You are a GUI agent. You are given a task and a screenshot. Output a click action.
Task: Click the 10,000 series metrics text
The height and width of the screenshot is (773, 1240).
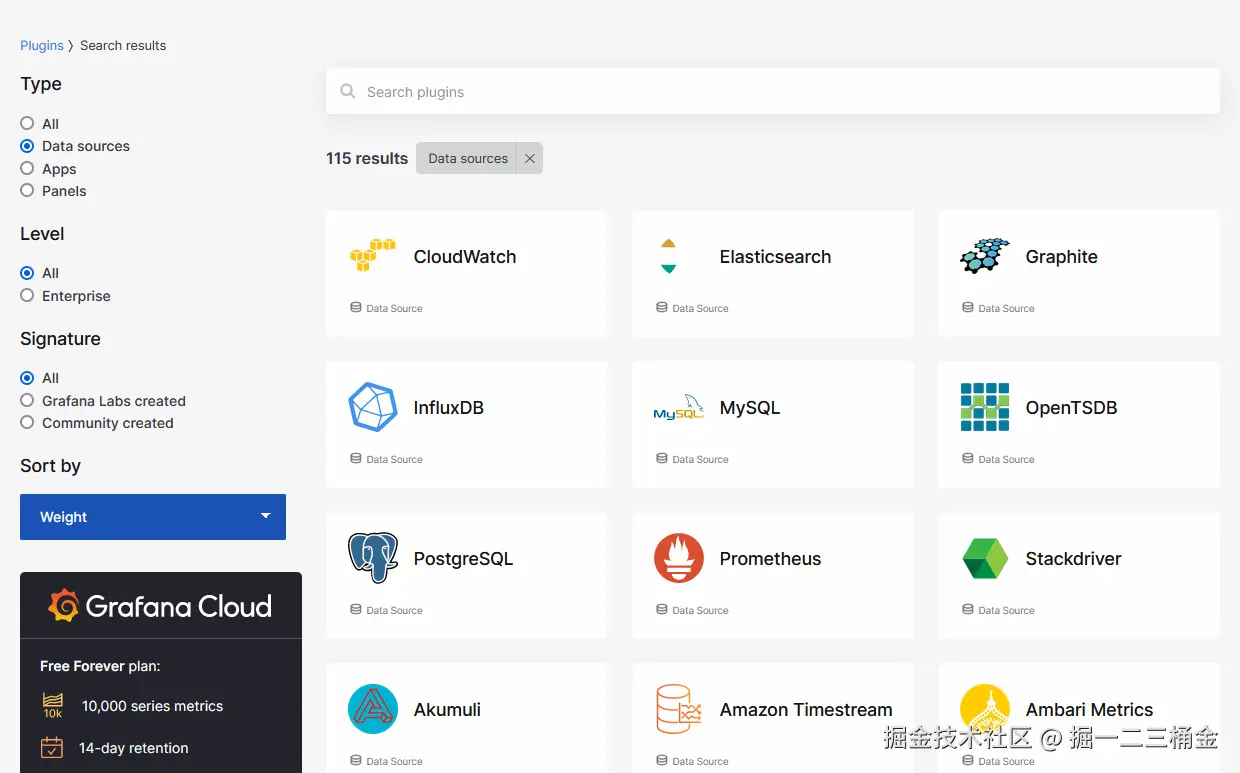[x=152, y=706]
